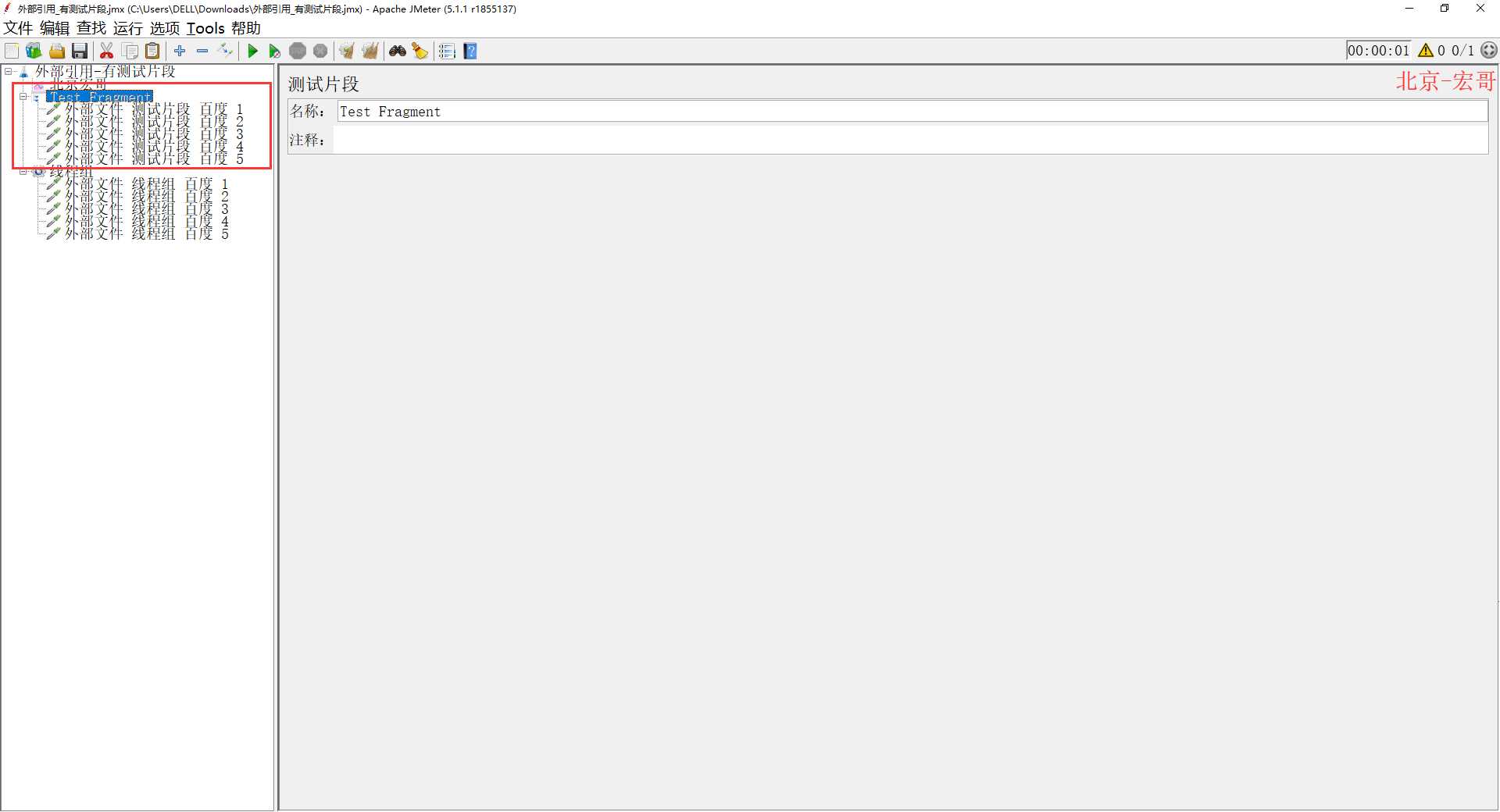Start the test with the green play icon

(x=252, y=51)
